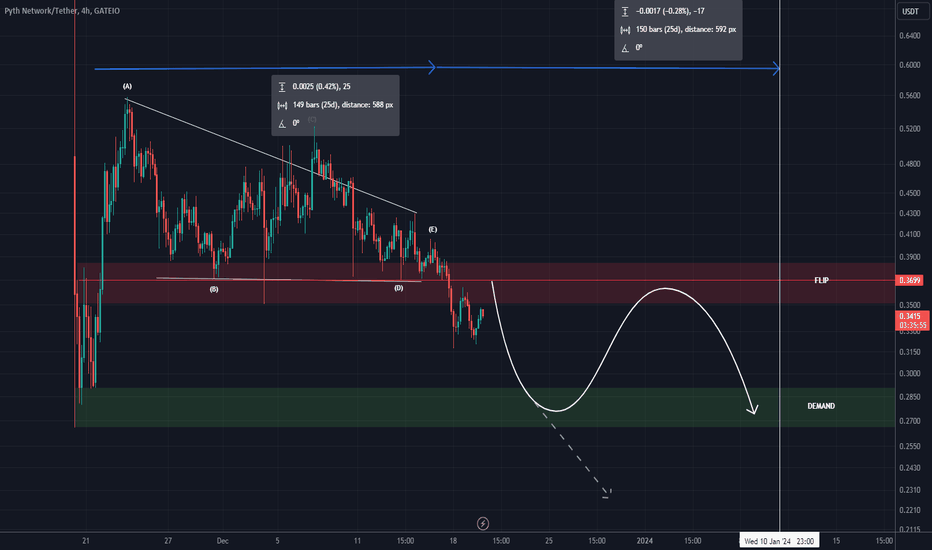Select the DEMAND zone label
The width and height of the screenshot is (932, 550).
[821, 406]
